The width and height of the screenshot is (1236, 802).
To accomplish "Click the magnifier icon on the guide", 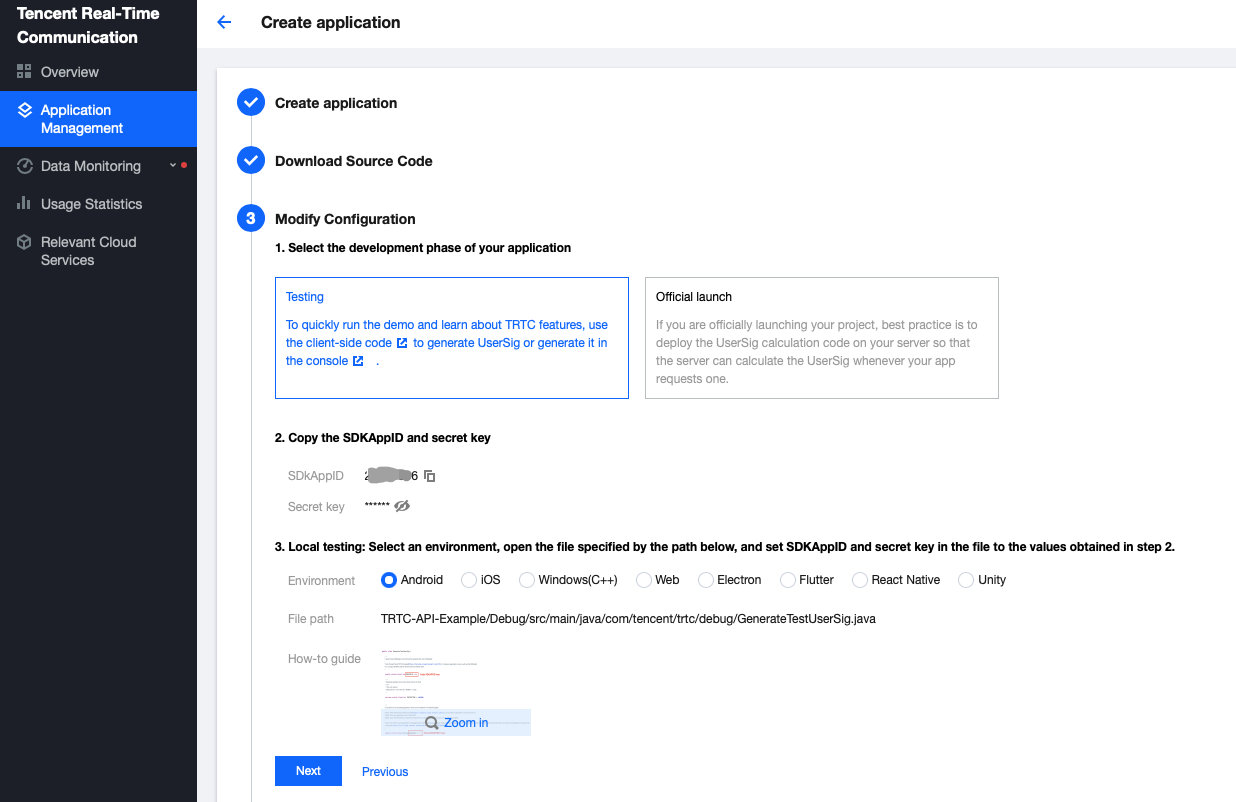I will tap(432, 722).
